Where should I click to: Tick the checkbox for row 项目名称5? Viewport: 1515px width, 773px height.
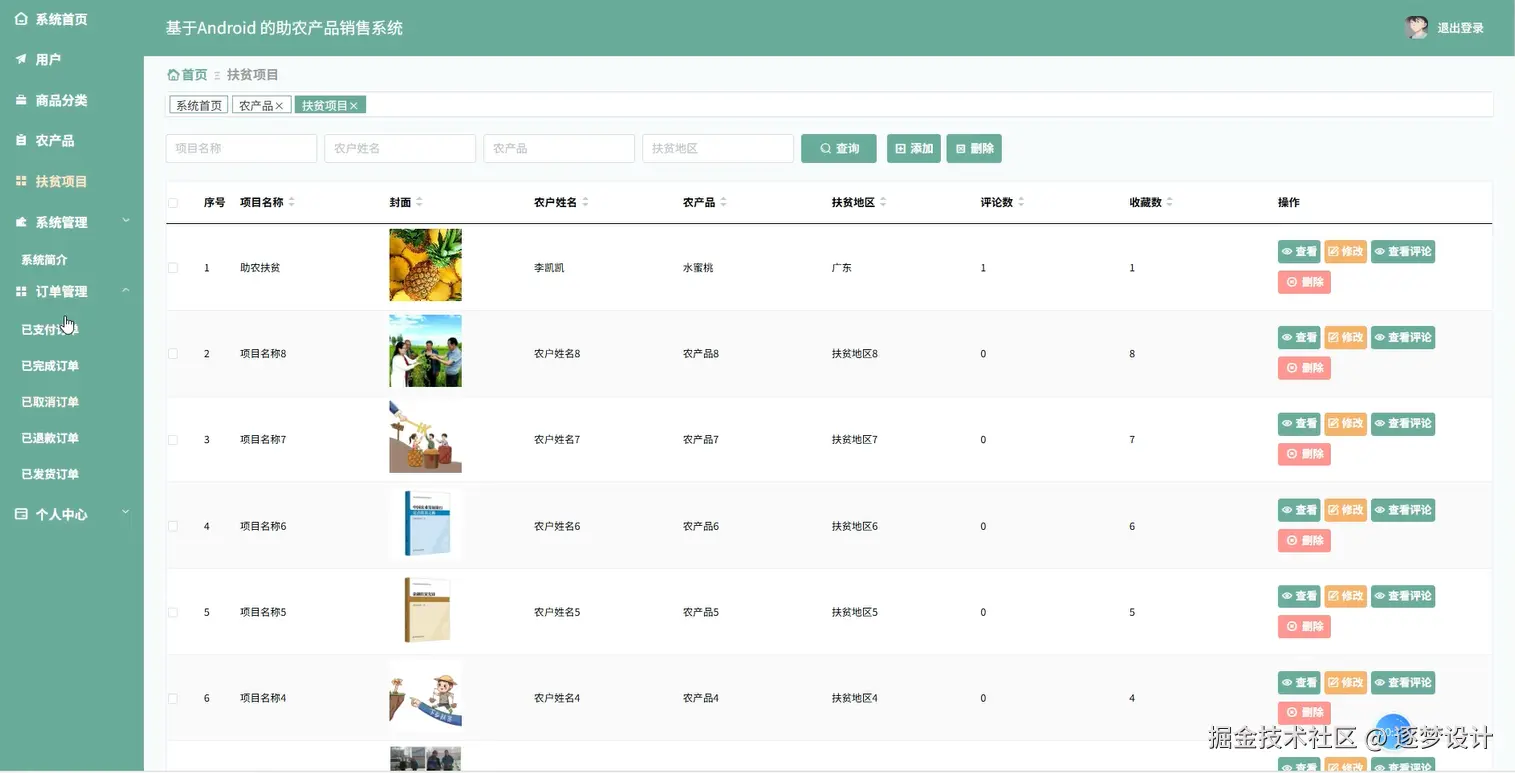point(173,612)
